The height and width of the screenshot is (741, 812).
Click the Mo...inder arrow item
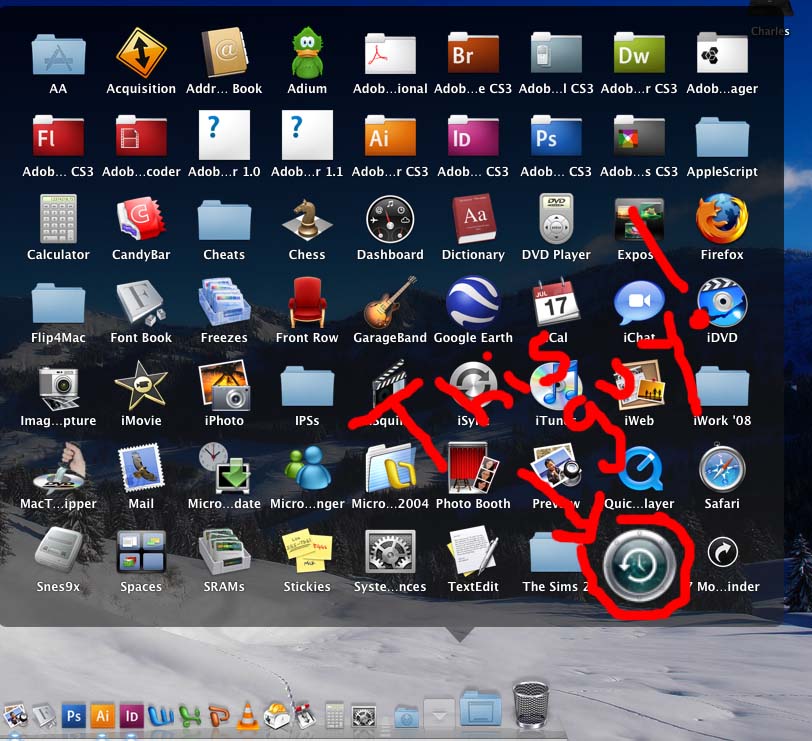coord(722,553)
